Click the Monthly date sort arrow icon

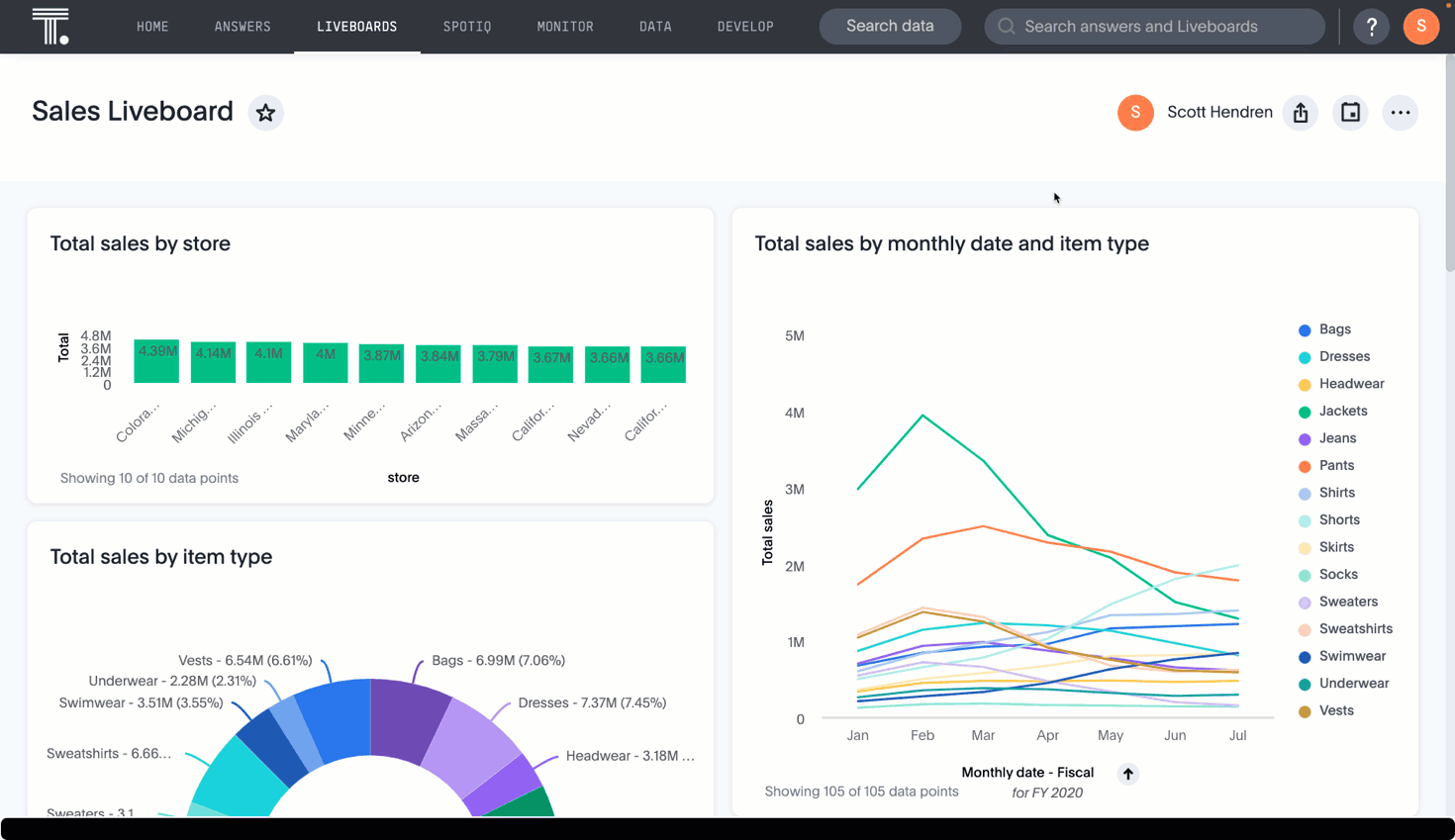coord(1127,774)
